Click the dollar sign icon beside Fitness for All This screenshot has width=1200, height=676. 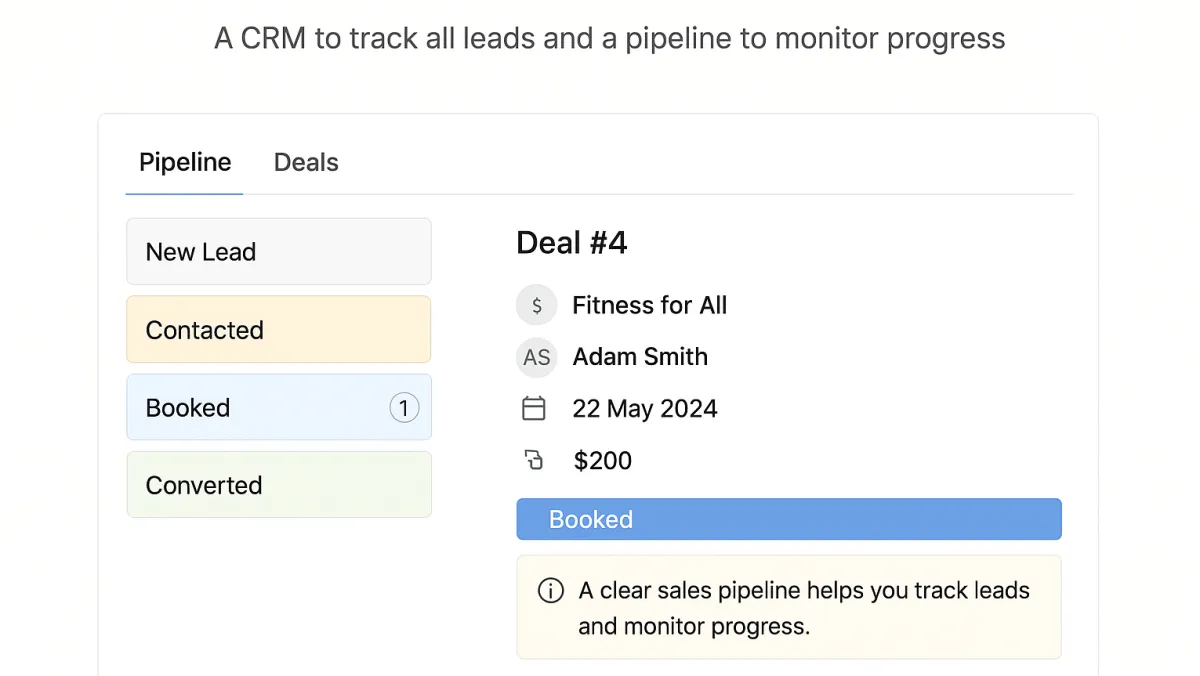(x=537, y=305)
